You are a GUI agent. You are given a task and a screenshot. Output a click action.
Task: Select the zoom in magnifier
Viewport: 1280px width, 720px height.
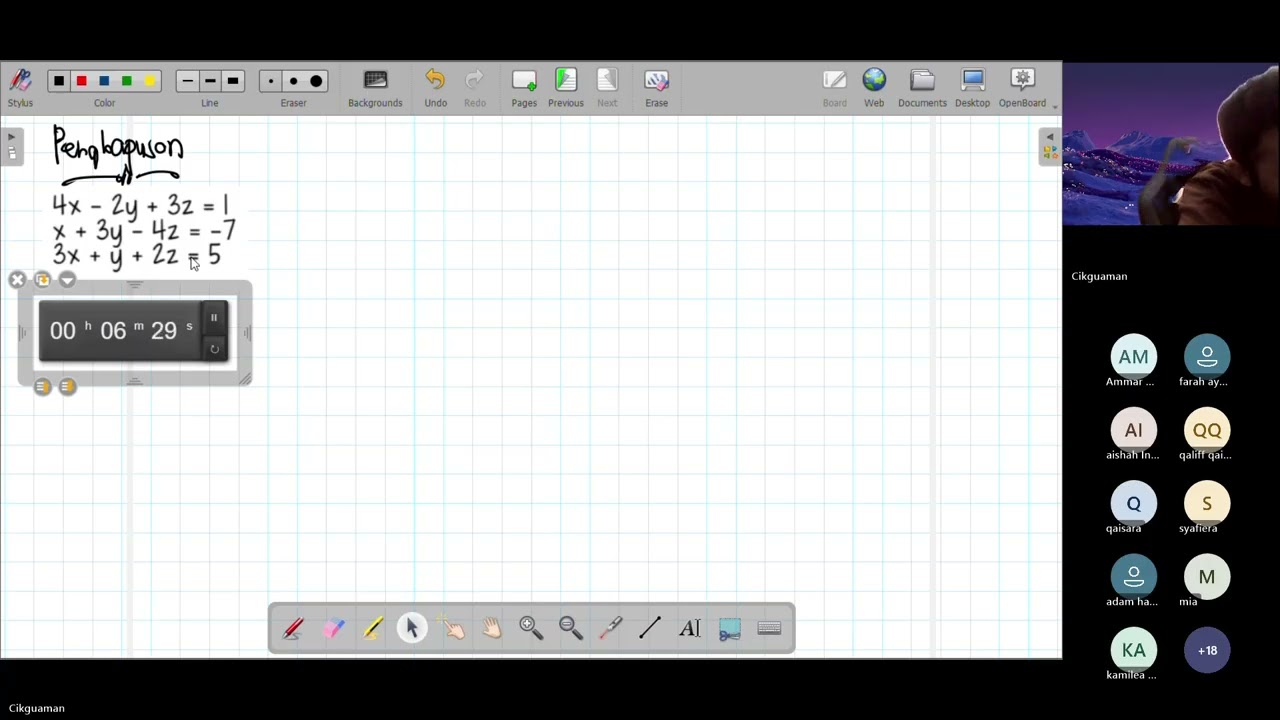click(531, 628)
